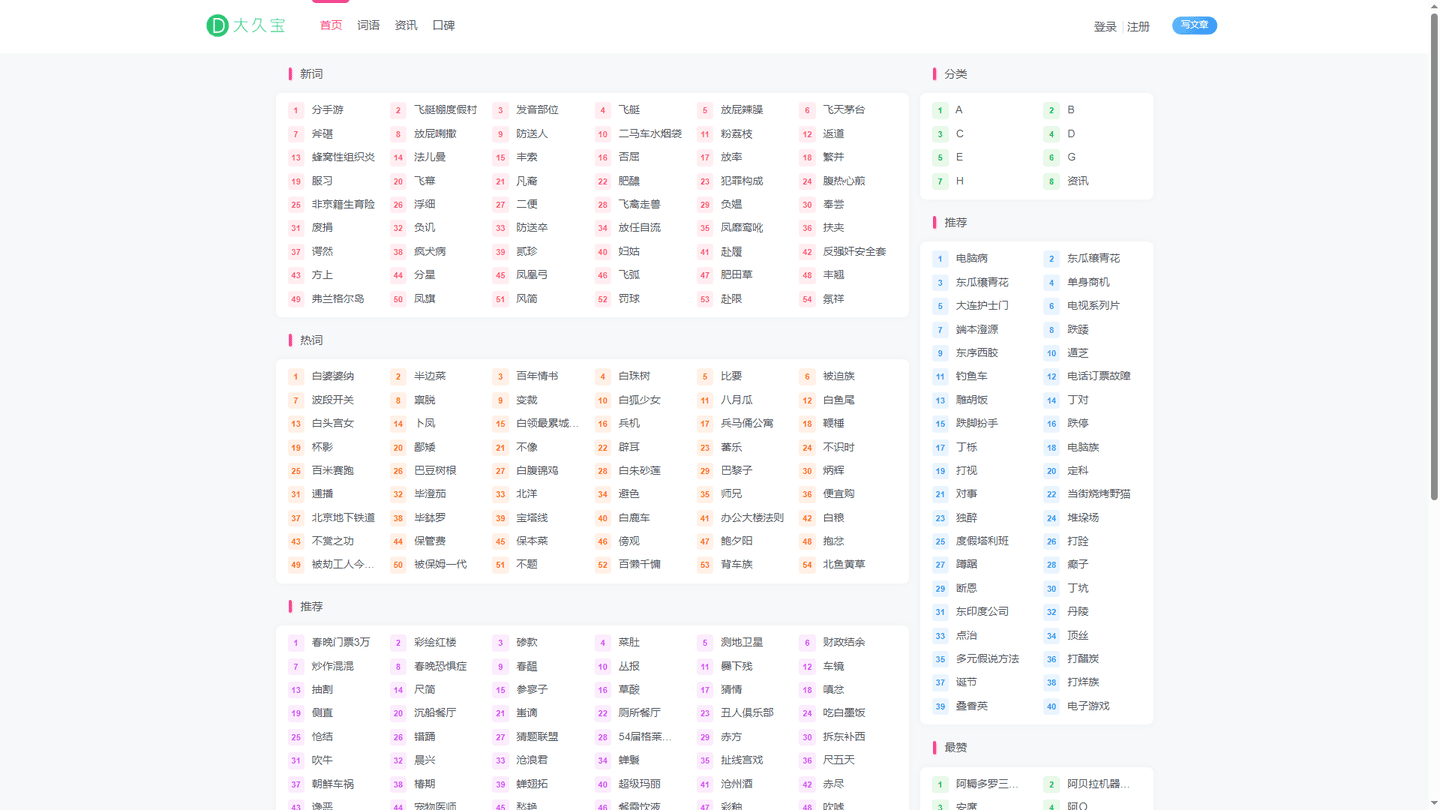This screenshot has width=1440, height=810.
Task: Click 犯罪构成 in 新词
Action: [742, 181]
